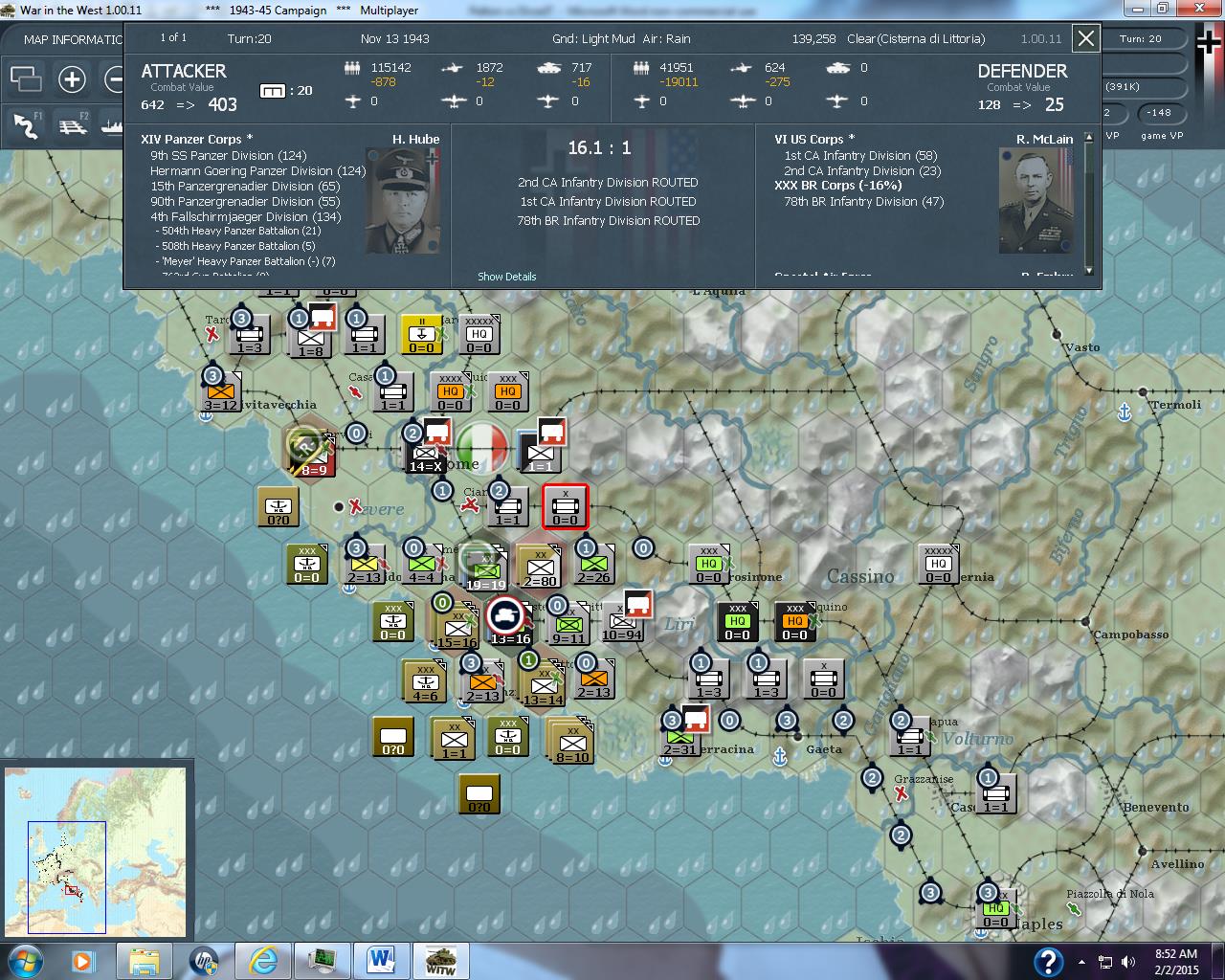Click 78th BR Infantry Division (47) entry
The height and width of the screenshot is (980, 1225).
863,201
